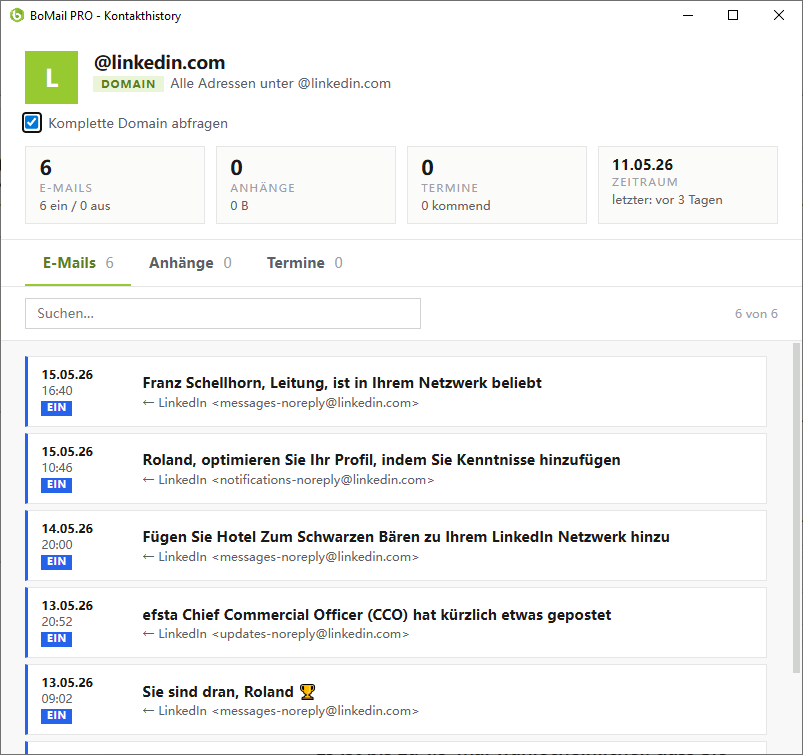Open email efsta Chief Commercial Officer gepostet
The image size is (803, 755).
[x=396, y=622]
